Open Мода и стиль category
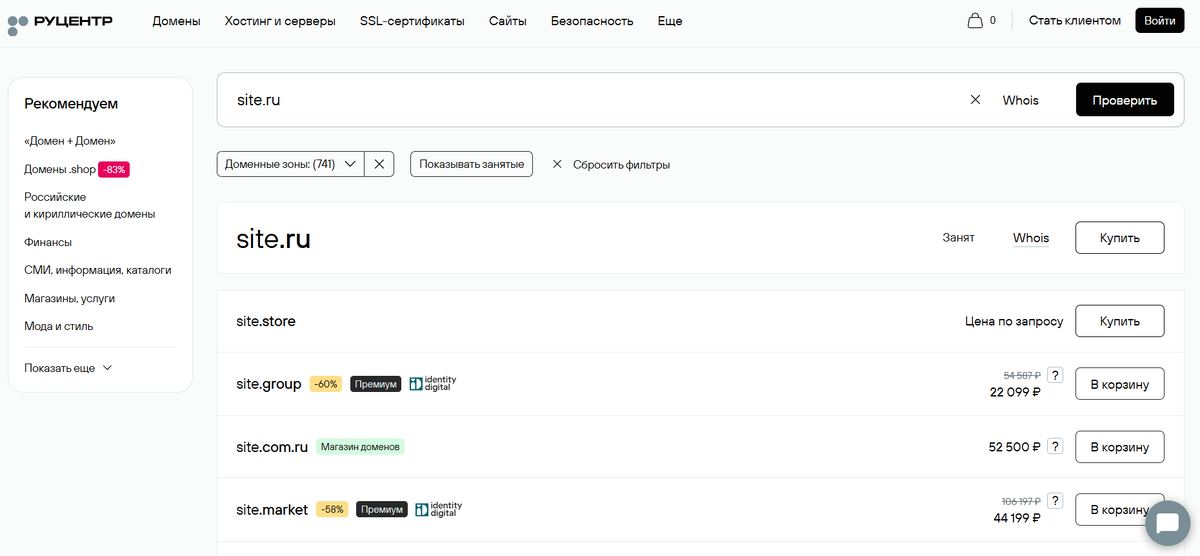Viewport: 1200px width, 556px height. pyautogui.click(x=59, y=326)
